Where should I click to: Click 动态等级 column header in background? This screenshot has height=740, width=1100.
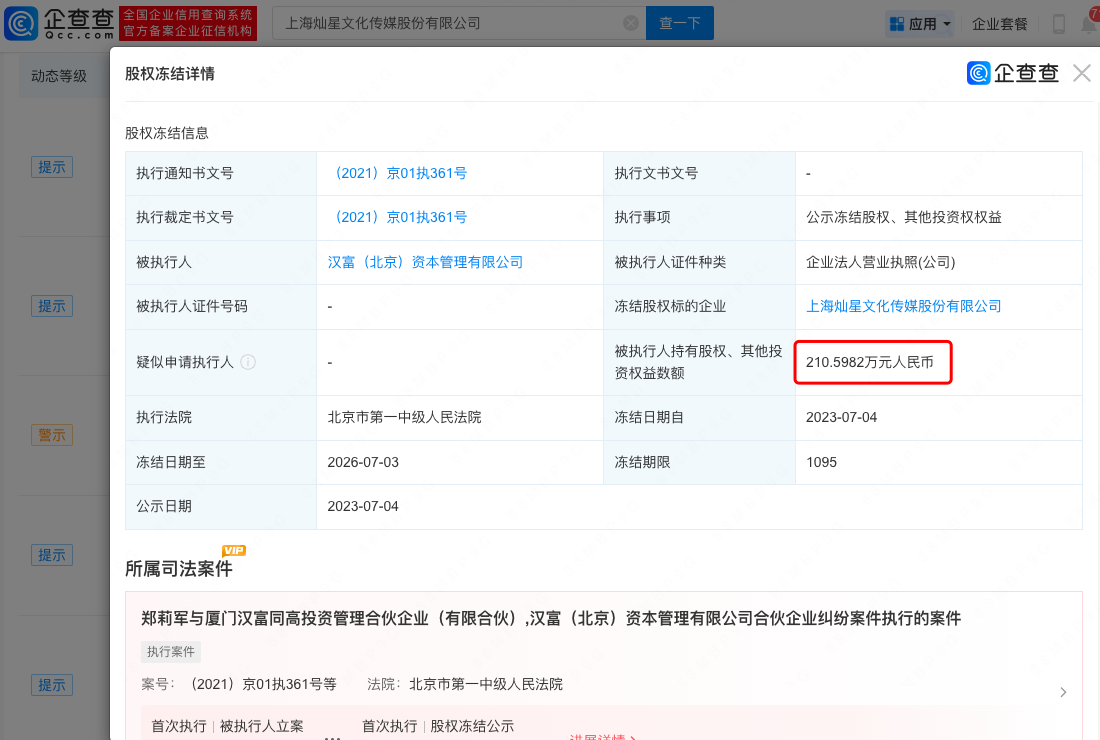(x=59, y=76)
